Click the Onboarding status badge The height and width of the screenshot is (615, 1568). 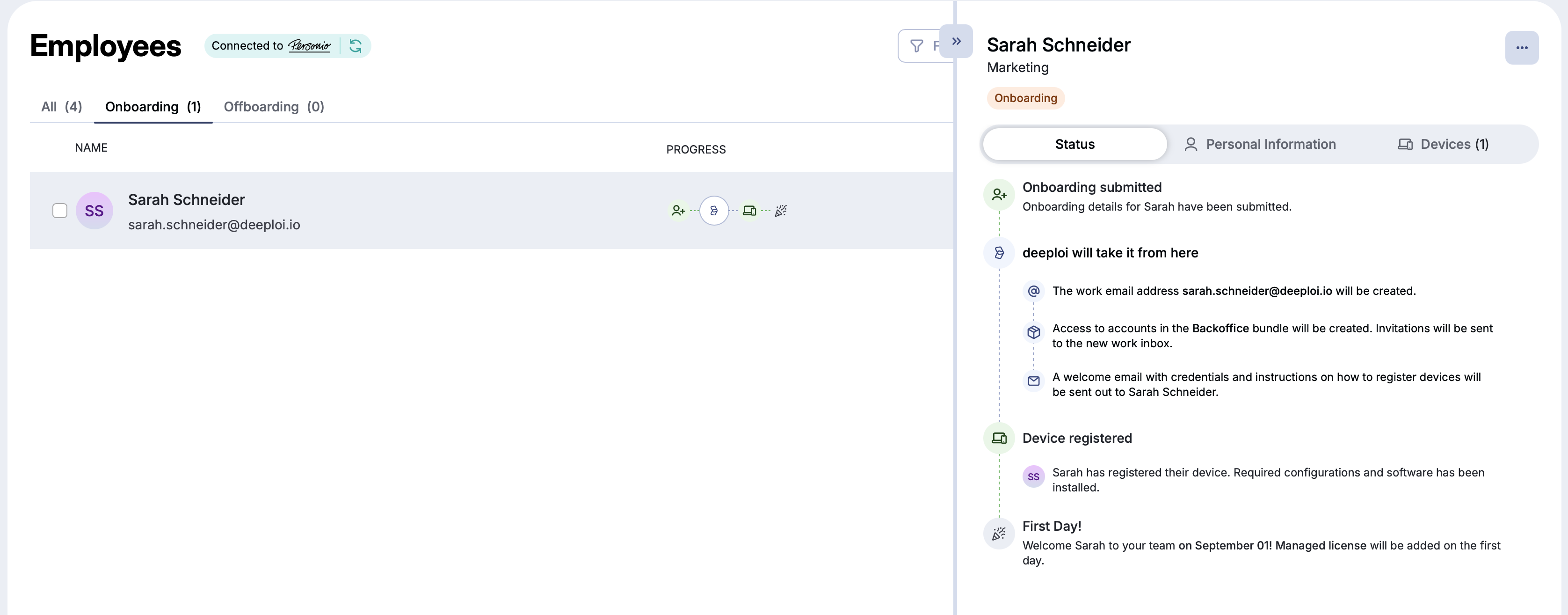[x=1026, y=98]
